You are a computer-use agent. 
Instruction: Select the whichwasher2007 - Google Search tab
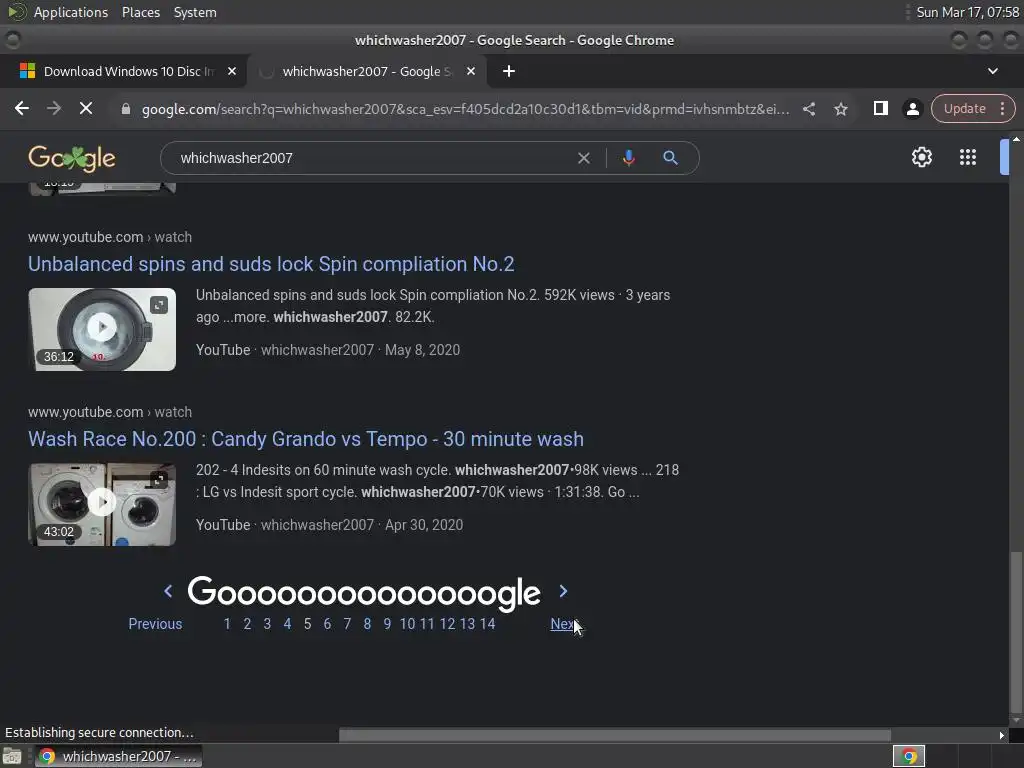click(x=366, y=71)
